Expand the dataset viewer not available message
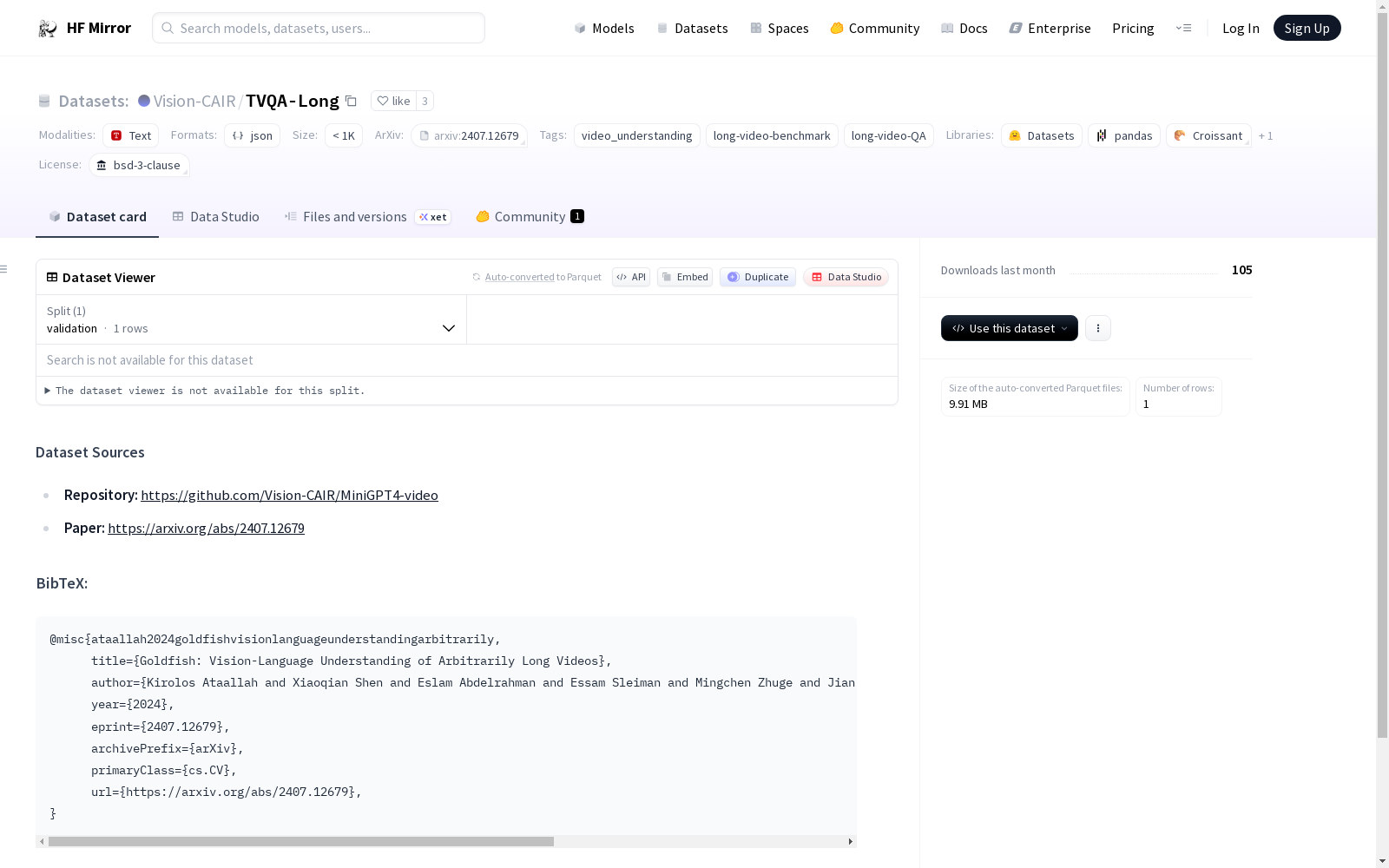Viewport: 1389px width, 868px height. tap(206, 391)
